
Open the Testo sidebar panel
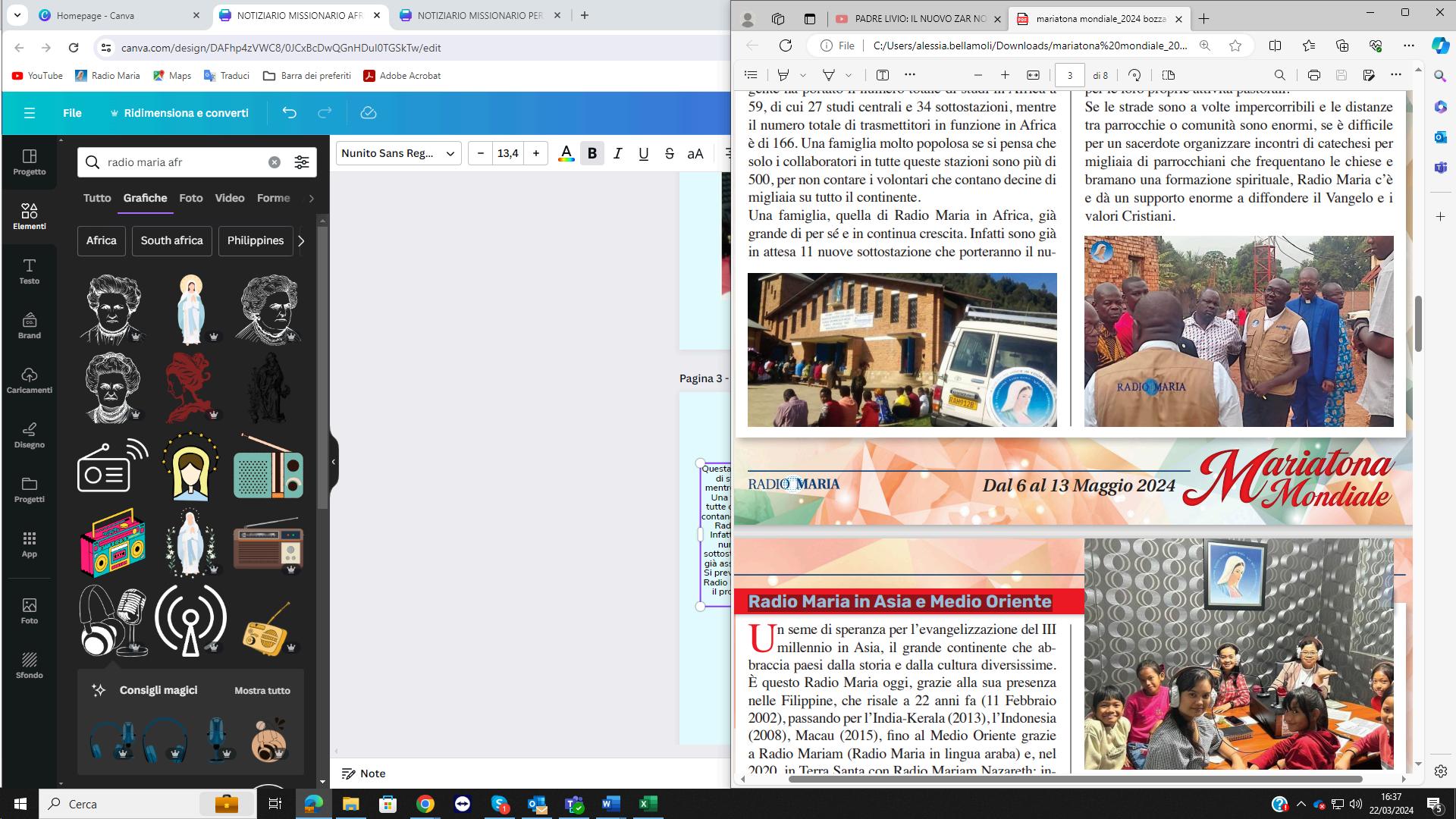tap(29, 271)
